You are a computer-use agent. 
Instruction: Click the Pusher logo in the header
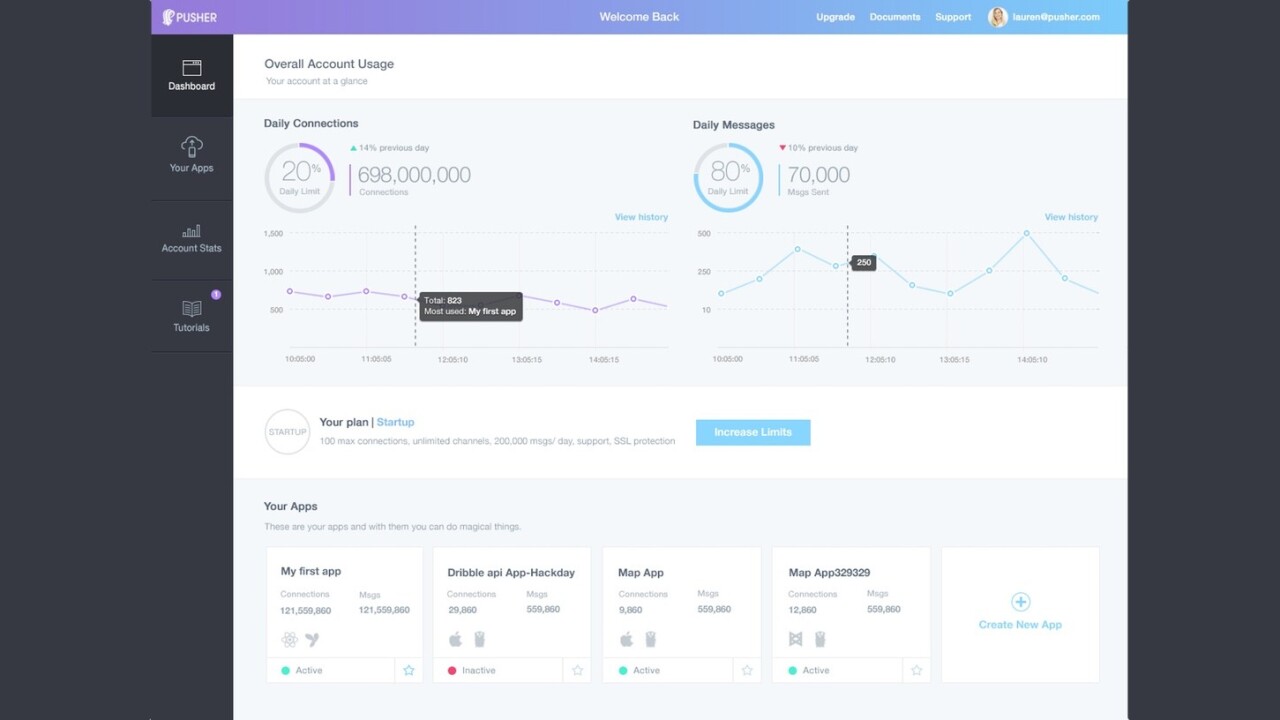[x=188, y=16]
